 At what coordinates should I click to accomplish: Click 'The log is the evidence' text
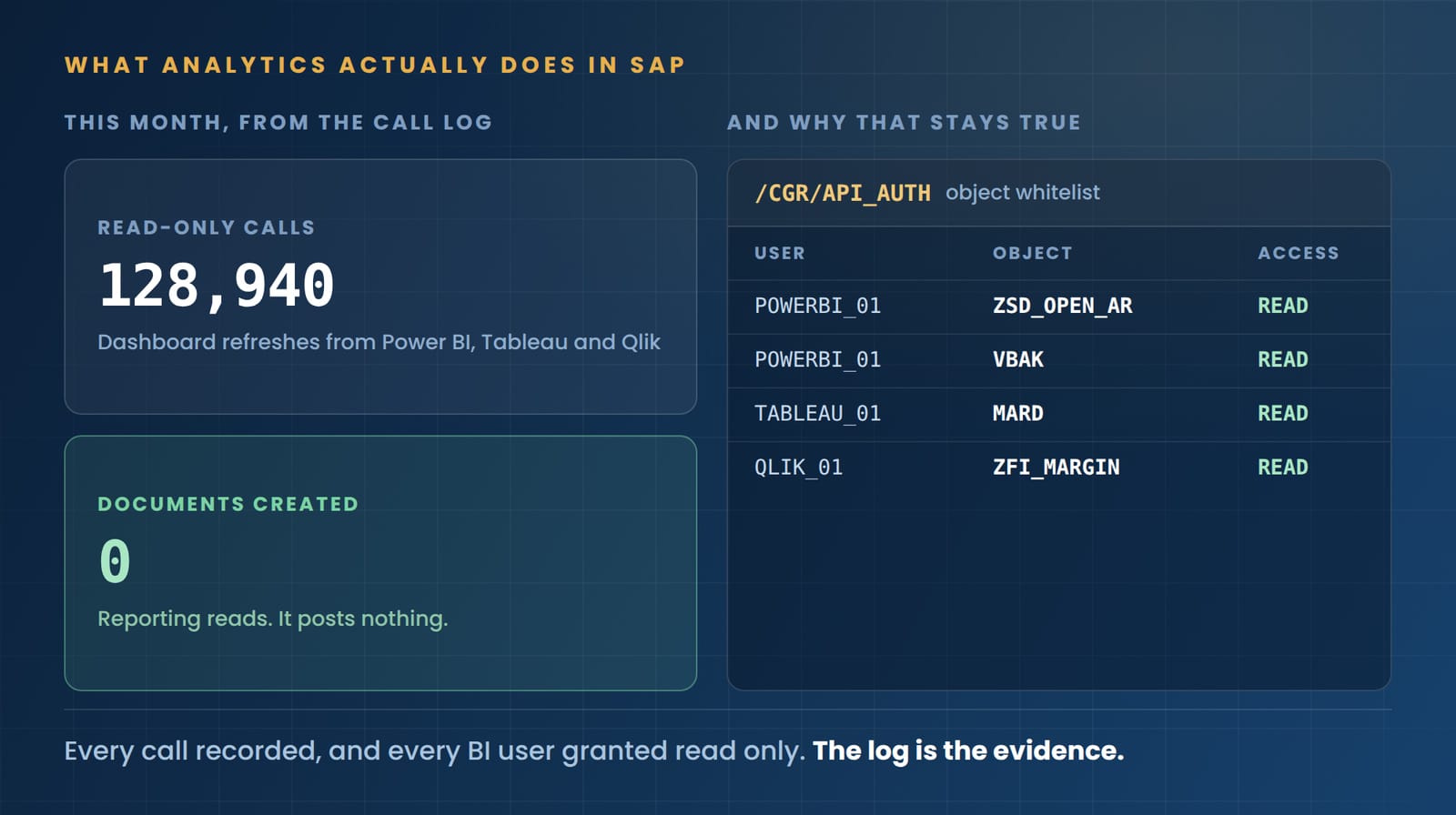[968, 750]
